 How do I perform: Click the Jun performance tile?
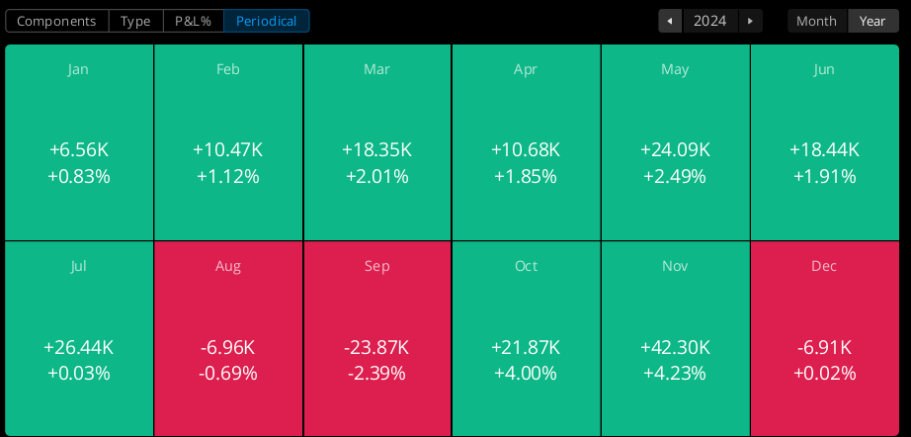point(825,142)
